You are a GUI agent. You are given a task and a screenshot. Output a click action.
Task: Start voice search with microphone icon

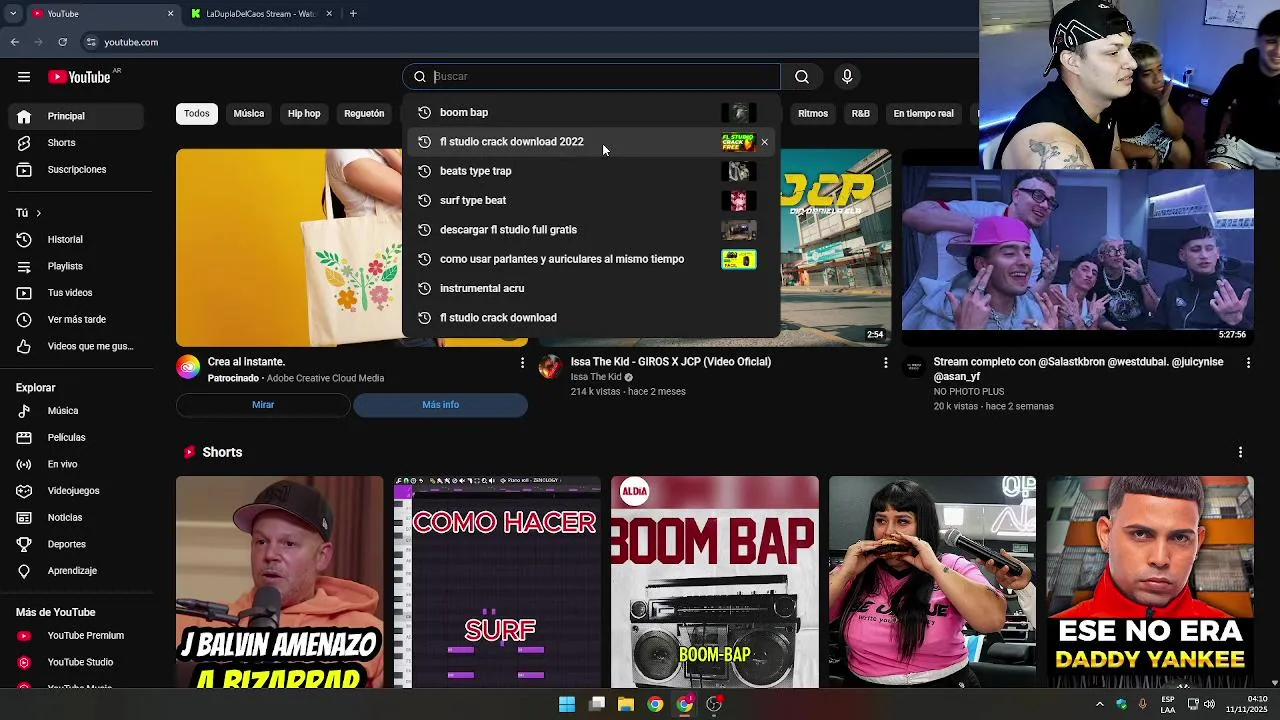847,77
